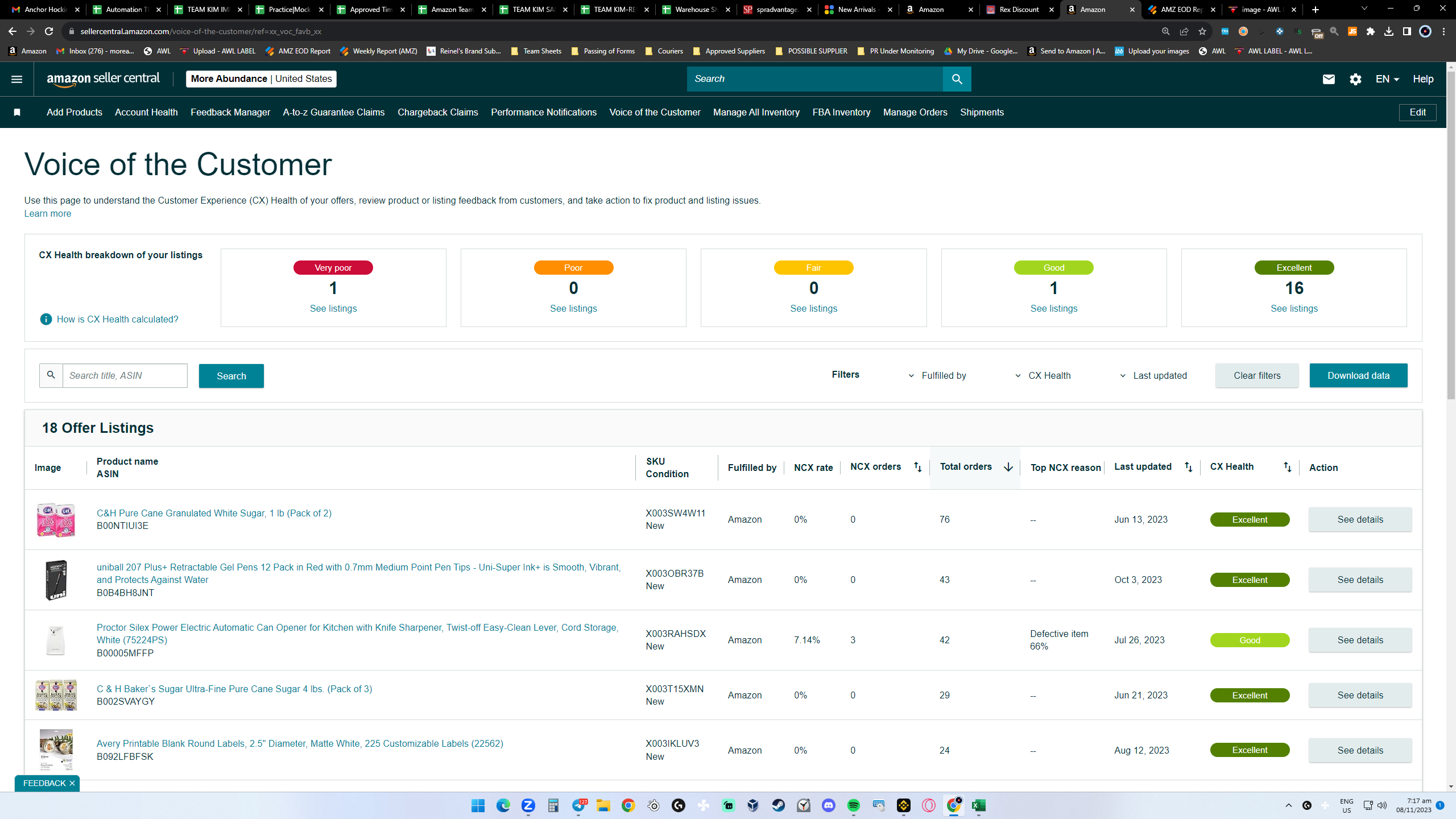This screenshot has width=1456, height=819.
Task: Open the Proctor Silex can opener product link
Action: pyautogui.click(x=358, y=634)
